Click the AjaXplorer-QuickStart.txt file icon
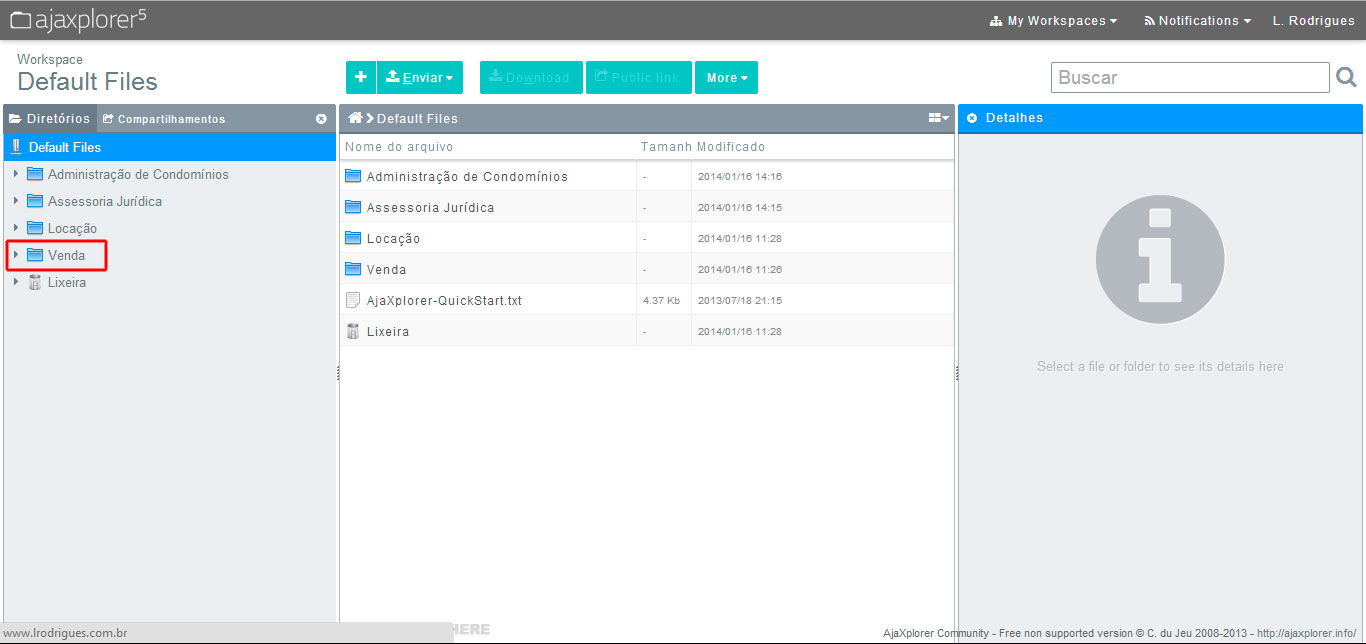The width and height of the screenshot is (1366, 644). click(352, 300)
